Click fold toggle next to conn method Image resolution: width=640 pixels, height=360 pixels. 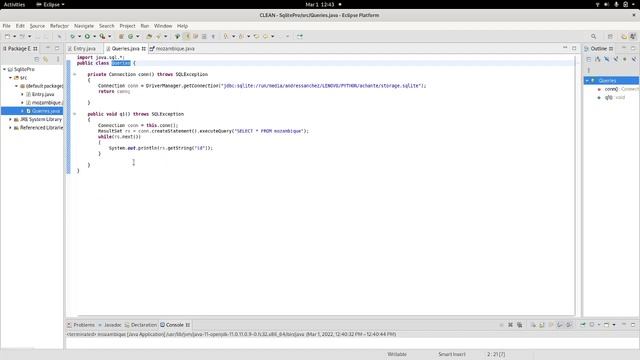tap(75, 74)
